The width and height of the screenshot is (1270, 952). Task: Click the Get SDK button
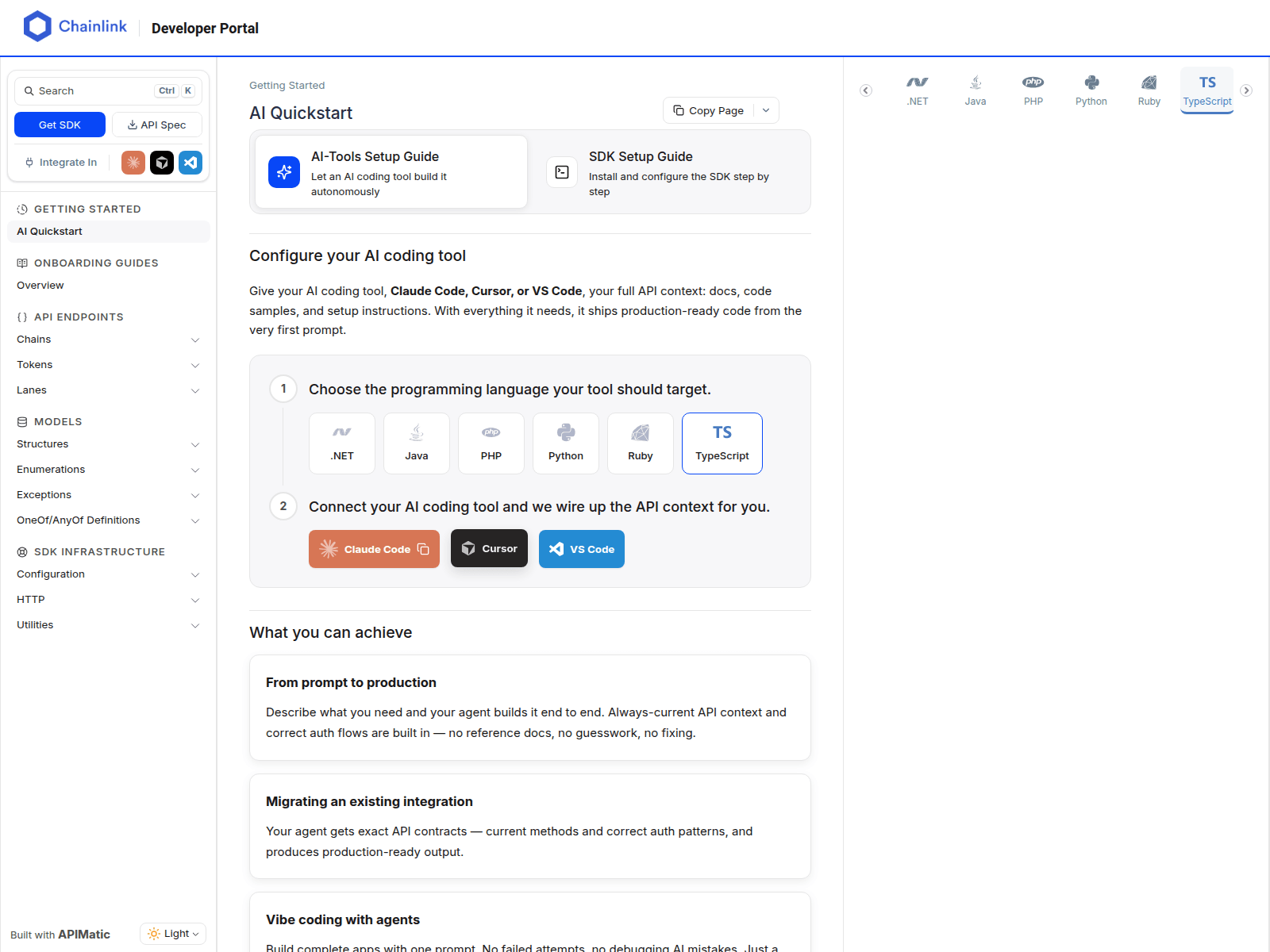[x=60, y=125]
